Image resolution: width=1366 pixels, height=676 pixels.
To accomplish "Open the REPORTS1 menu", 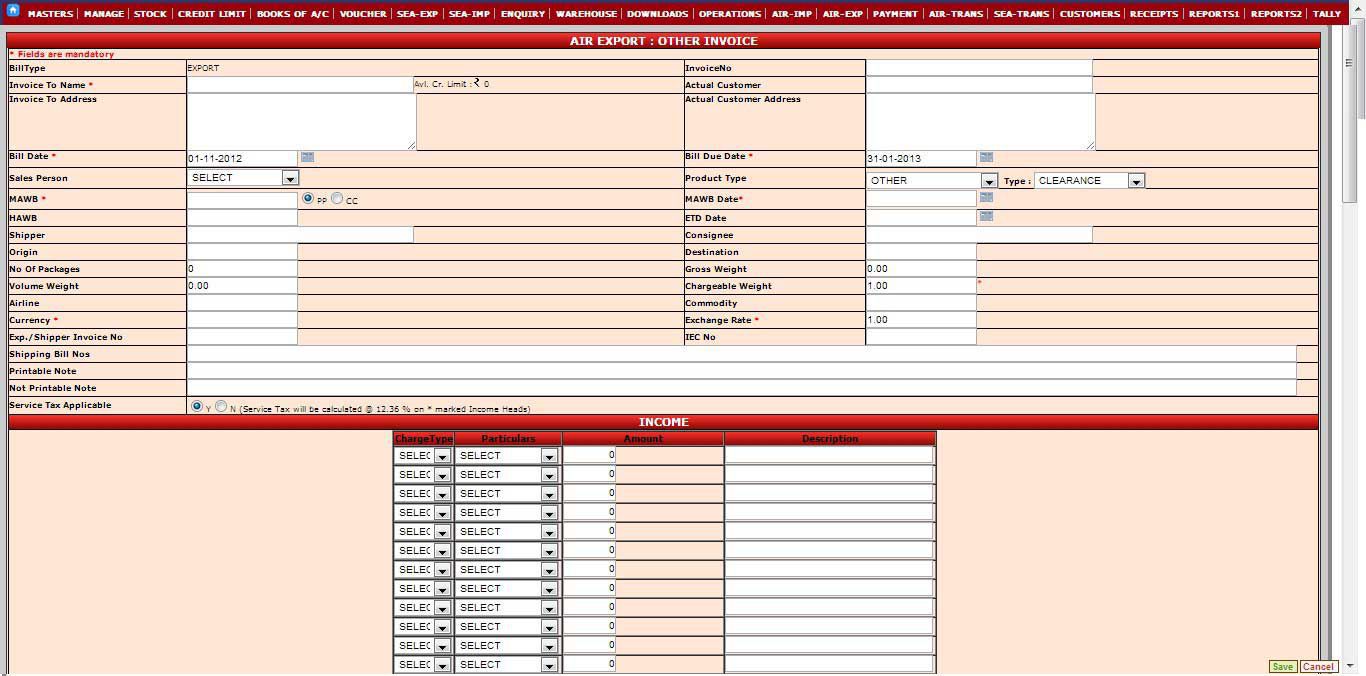I will point(1216,13).
